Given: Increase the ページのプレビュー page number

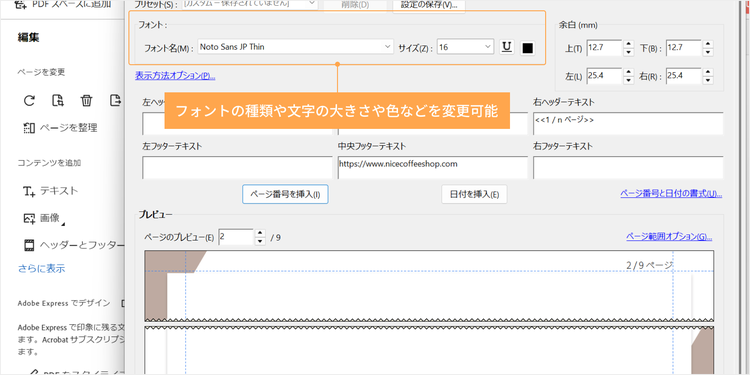Looking at the screenshot, I should (x=260, y=233).
